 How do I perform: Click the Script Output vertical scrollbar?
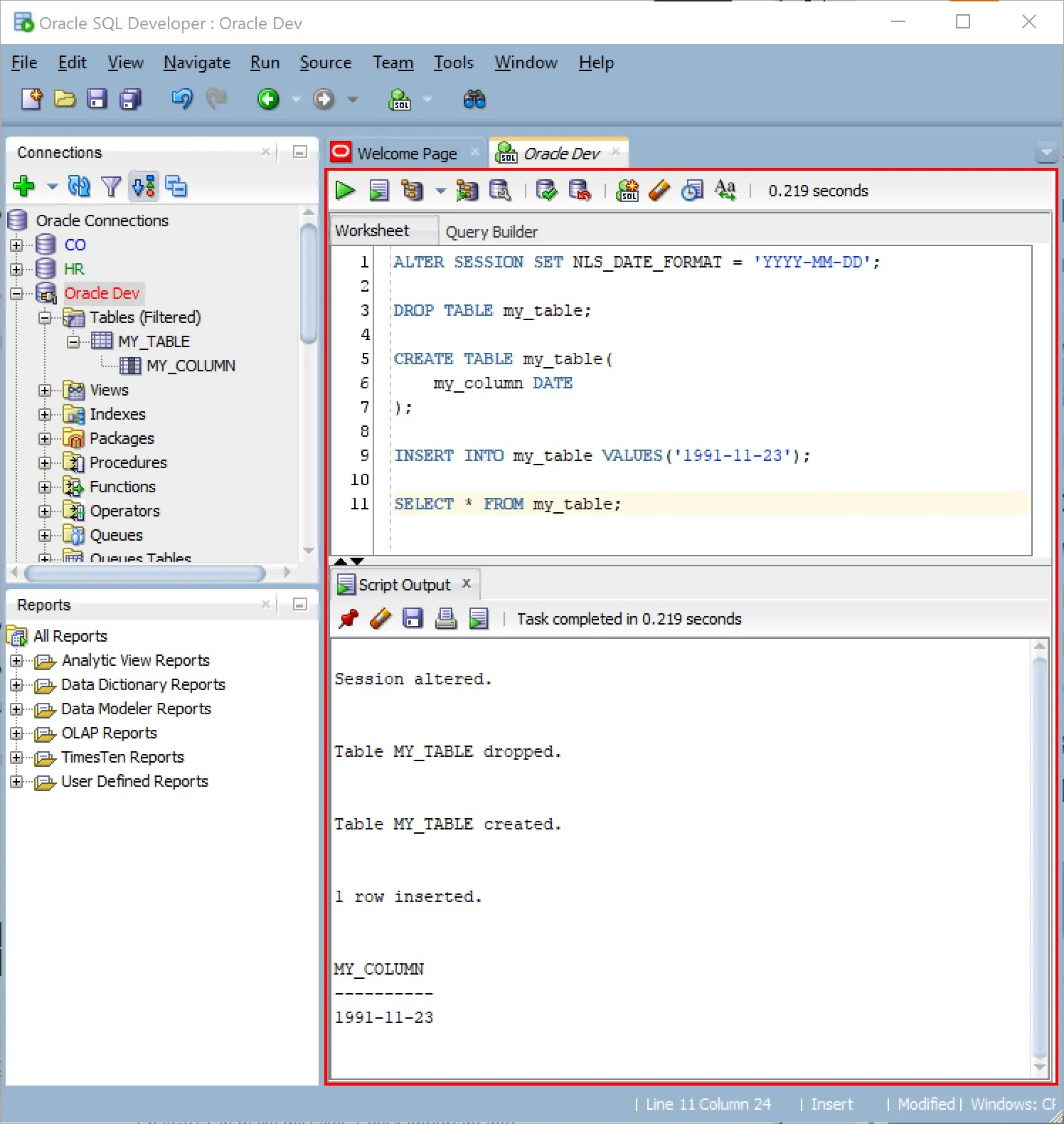(1039, 857)
